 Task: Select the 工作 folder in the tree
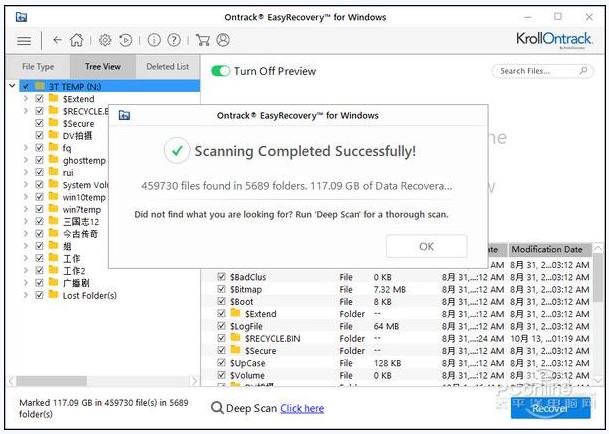(71, 258)
